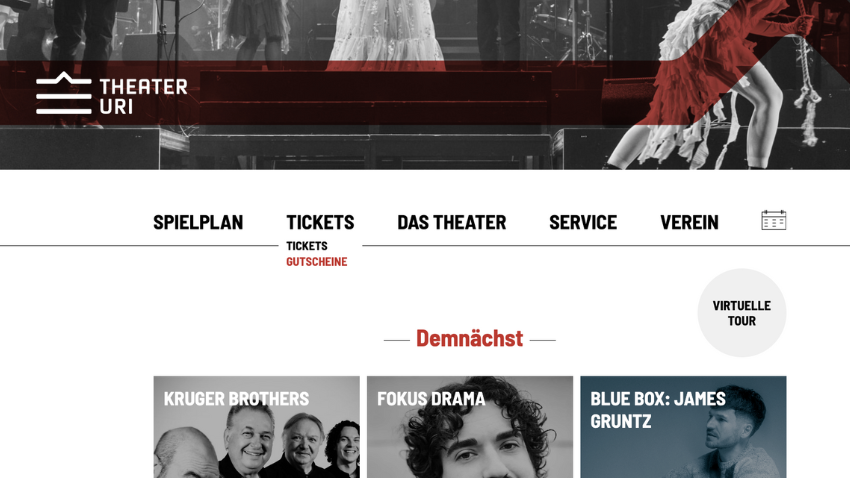This screenshot has height=478, width=850.
Task: Open the Tickets main menu item
Action: pyautogui.click(x=320, y=222)
